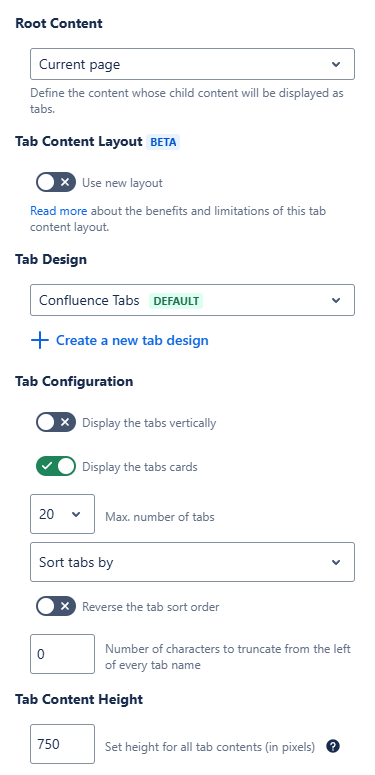Toggle Display the tabs vertically switch
Screen dimensions: 375x775
tap(56, 423)
